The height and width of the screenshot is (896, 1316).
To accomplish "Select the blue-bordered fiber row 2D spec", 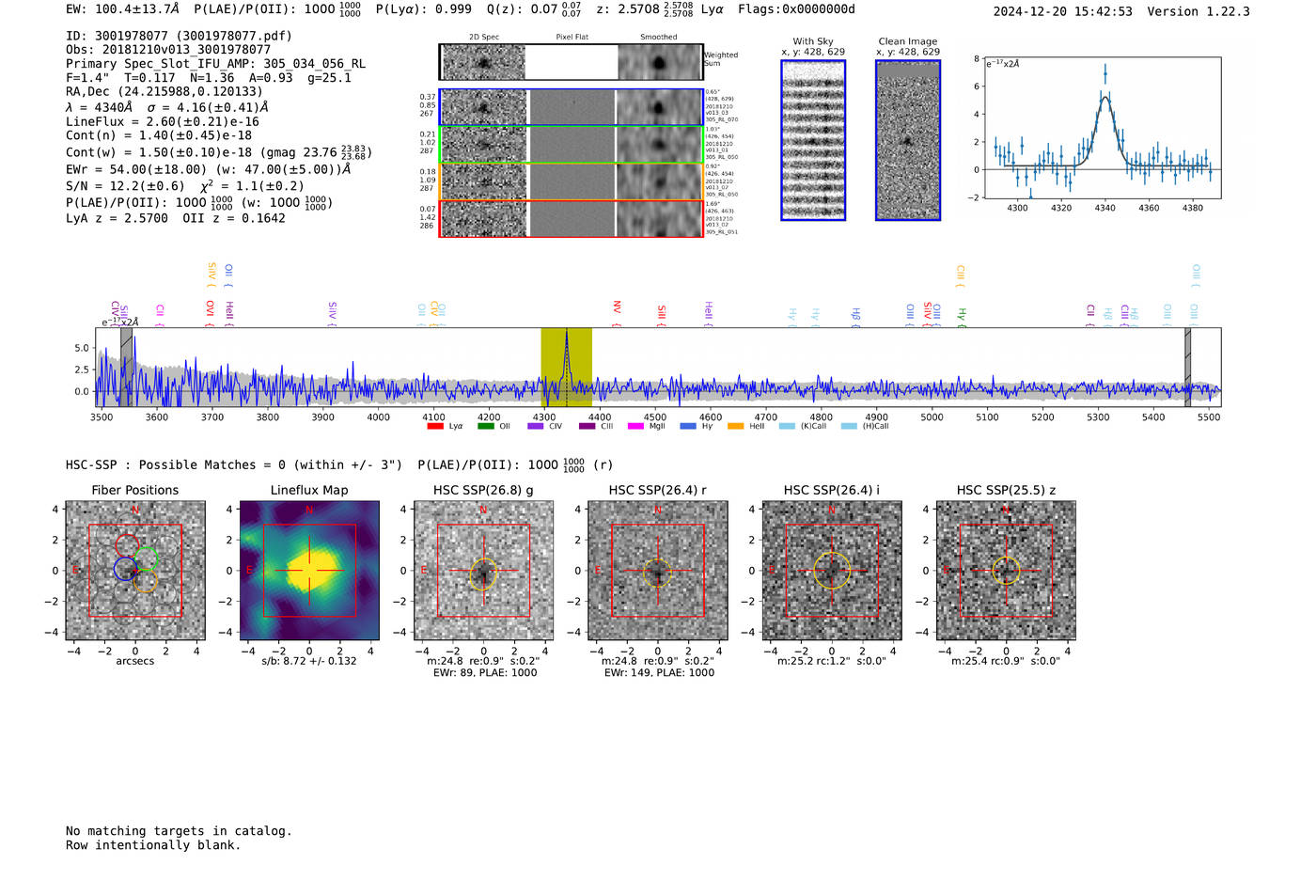I will tap(484, 107).
